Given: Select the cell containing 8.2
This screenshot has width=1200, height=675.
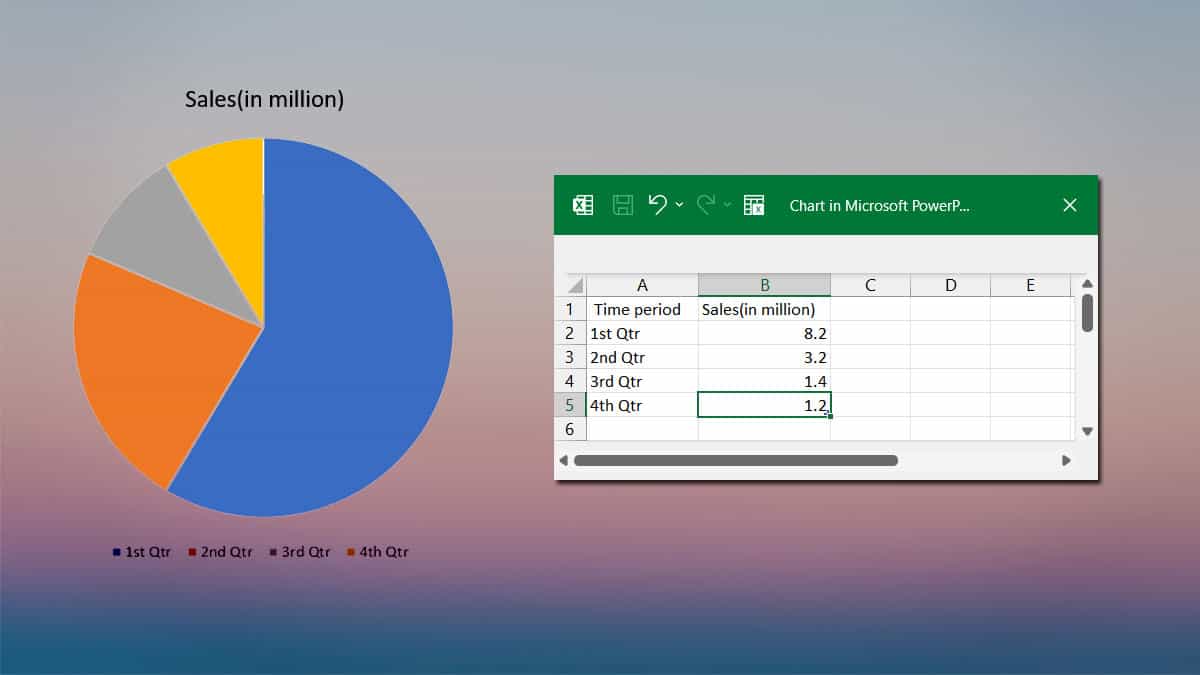Looking at the screenshot, I should pos(764,333).
